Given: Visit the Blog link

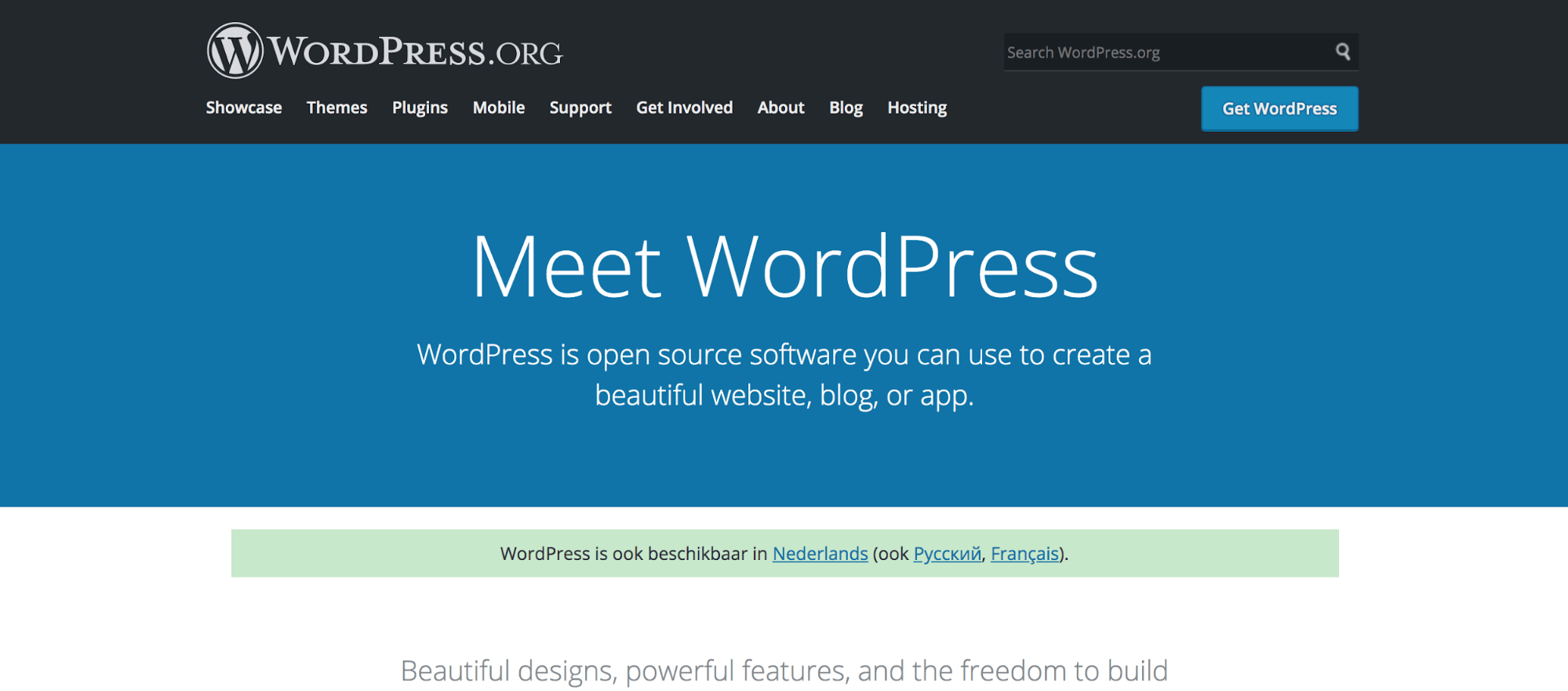Looking at the screenshot, I should [846, 108].
